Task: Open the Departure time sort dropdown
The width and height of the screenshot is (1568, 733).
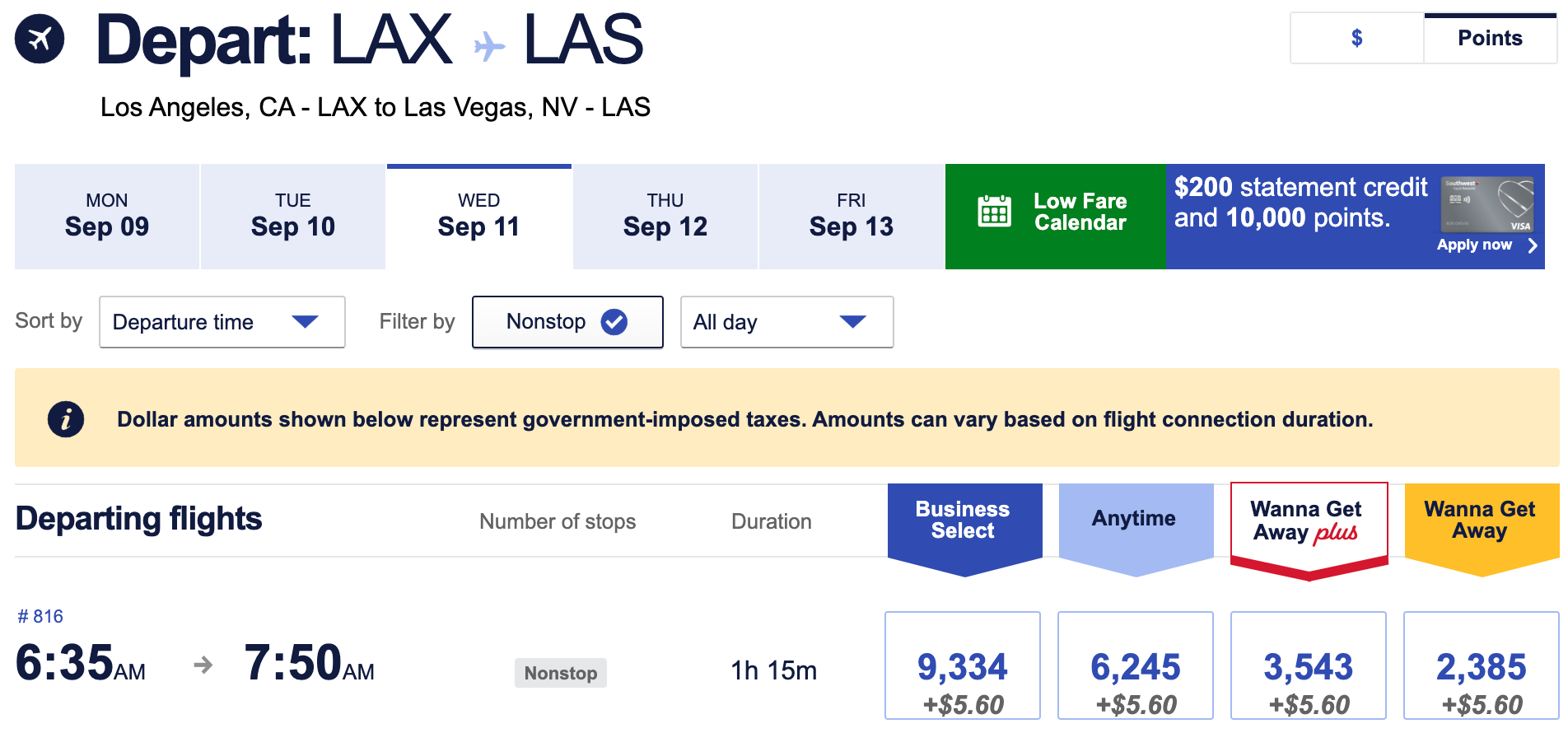Action: click(222, 322)
